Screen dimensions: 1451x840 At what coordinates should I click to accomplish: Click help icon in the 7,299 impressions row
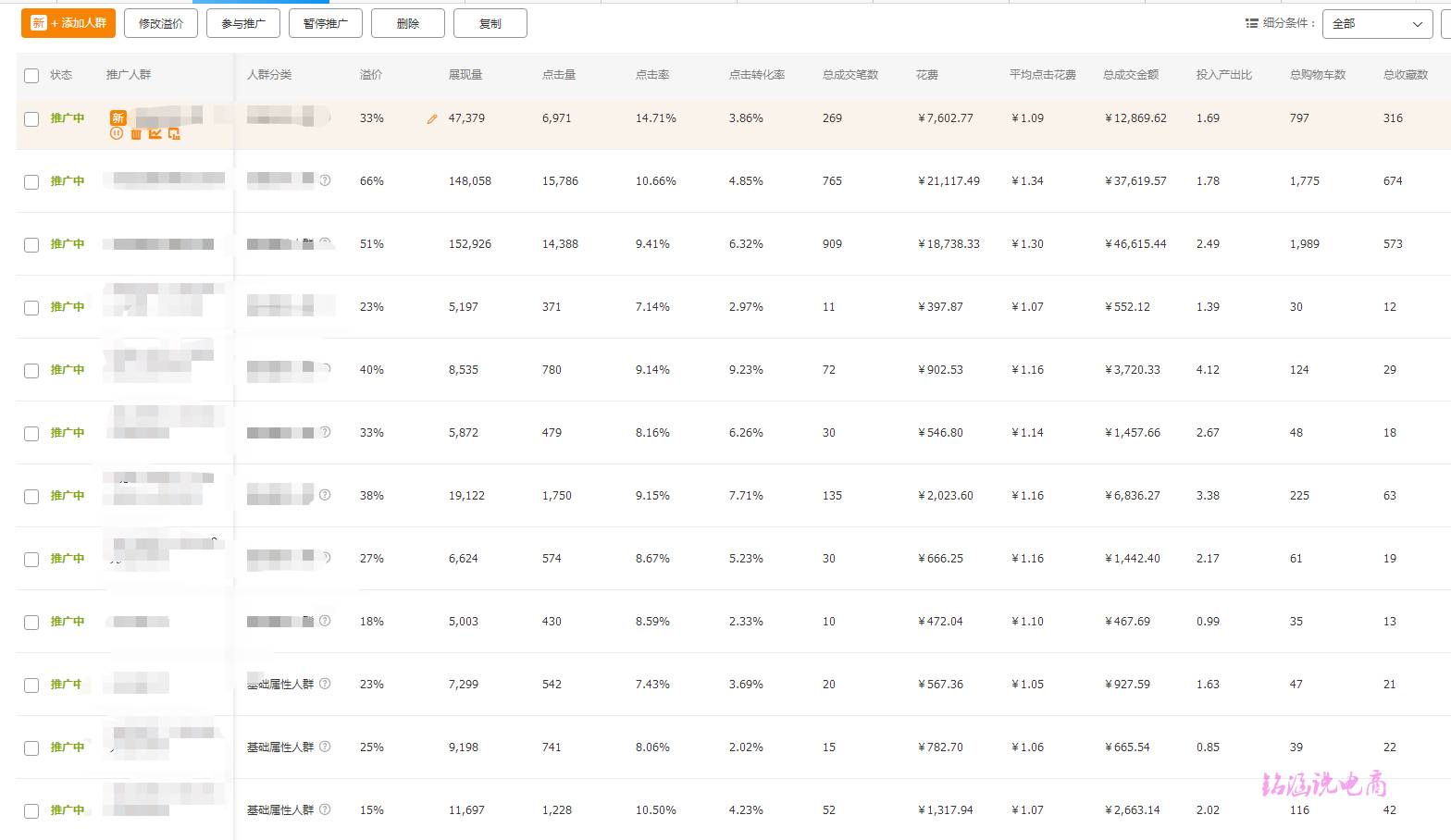point(325,684)
